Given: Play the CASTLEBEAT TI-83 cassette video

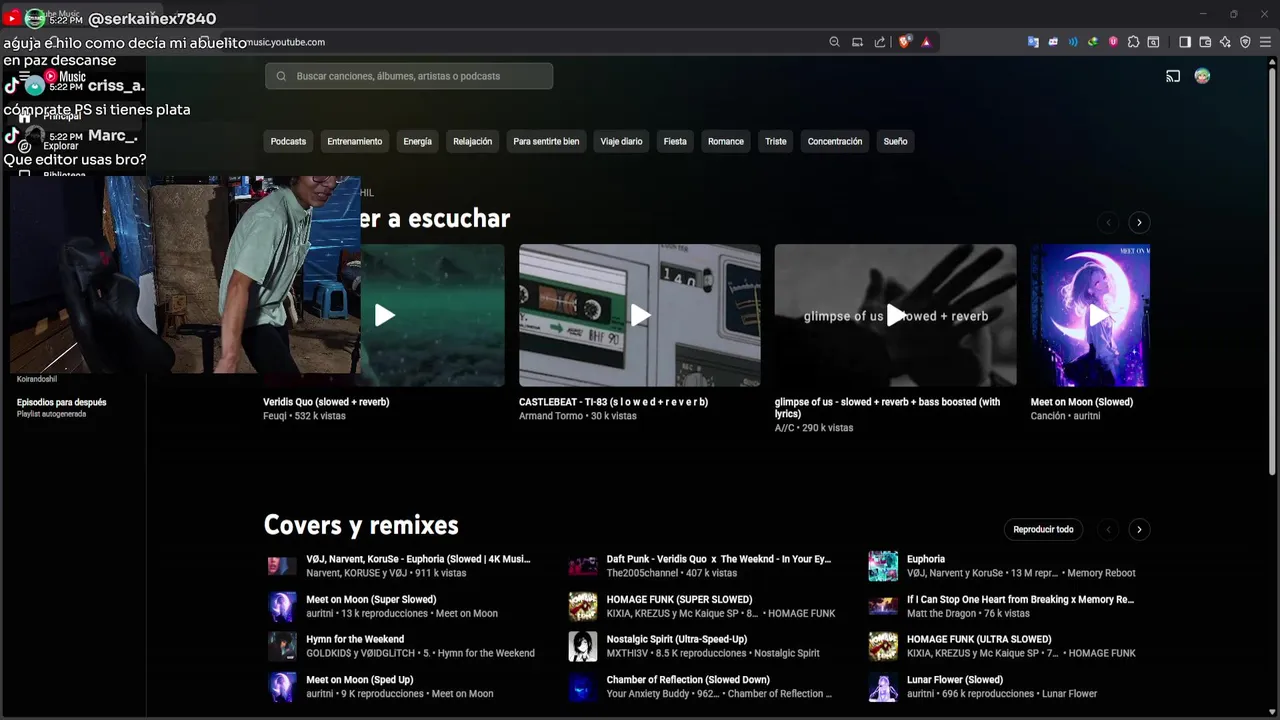Looking at the screenshot, I should click(640, 315).
